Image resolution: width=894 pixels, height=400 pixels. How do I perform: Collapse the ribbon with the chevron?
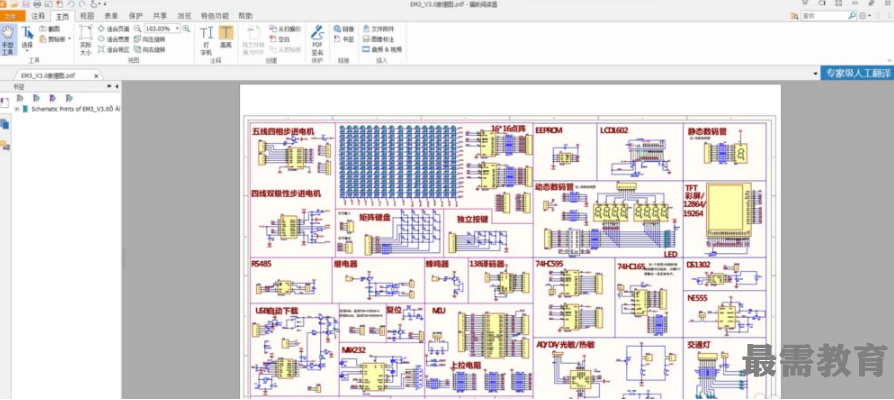click(888, 59)
